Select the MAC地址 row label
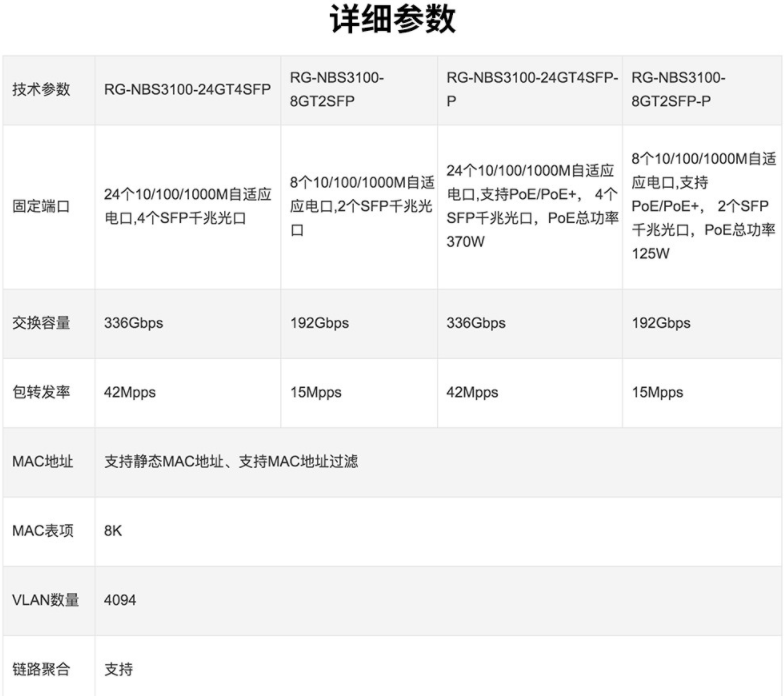 click(x=43, y=461)
